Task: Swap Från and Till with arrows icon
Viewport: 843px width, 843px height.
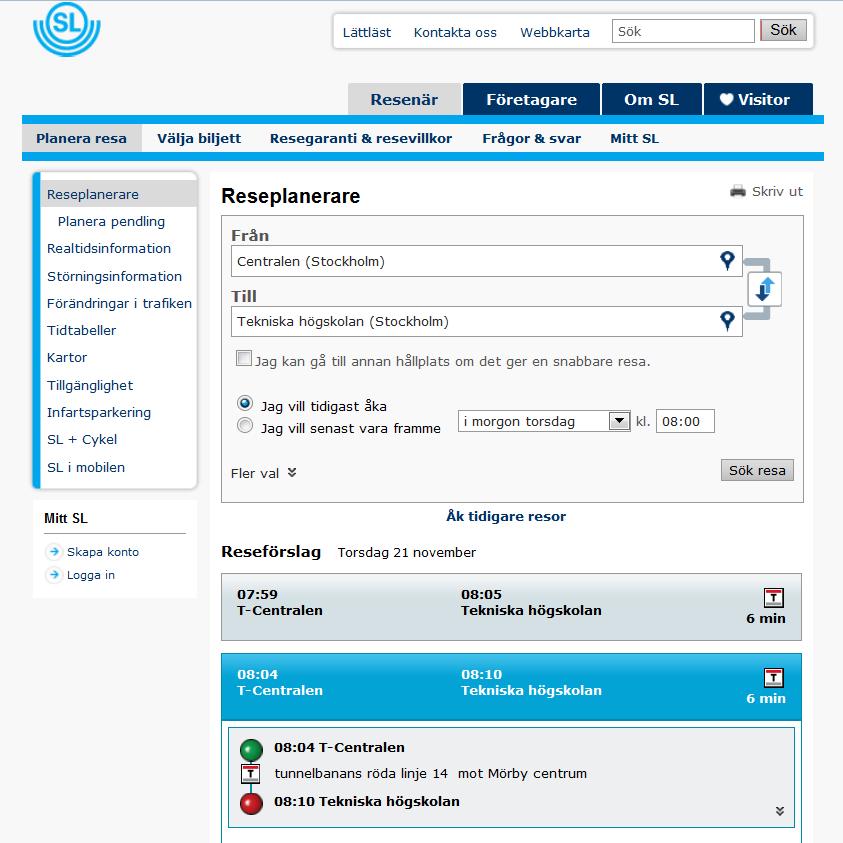Action: [x=765, y=289]
